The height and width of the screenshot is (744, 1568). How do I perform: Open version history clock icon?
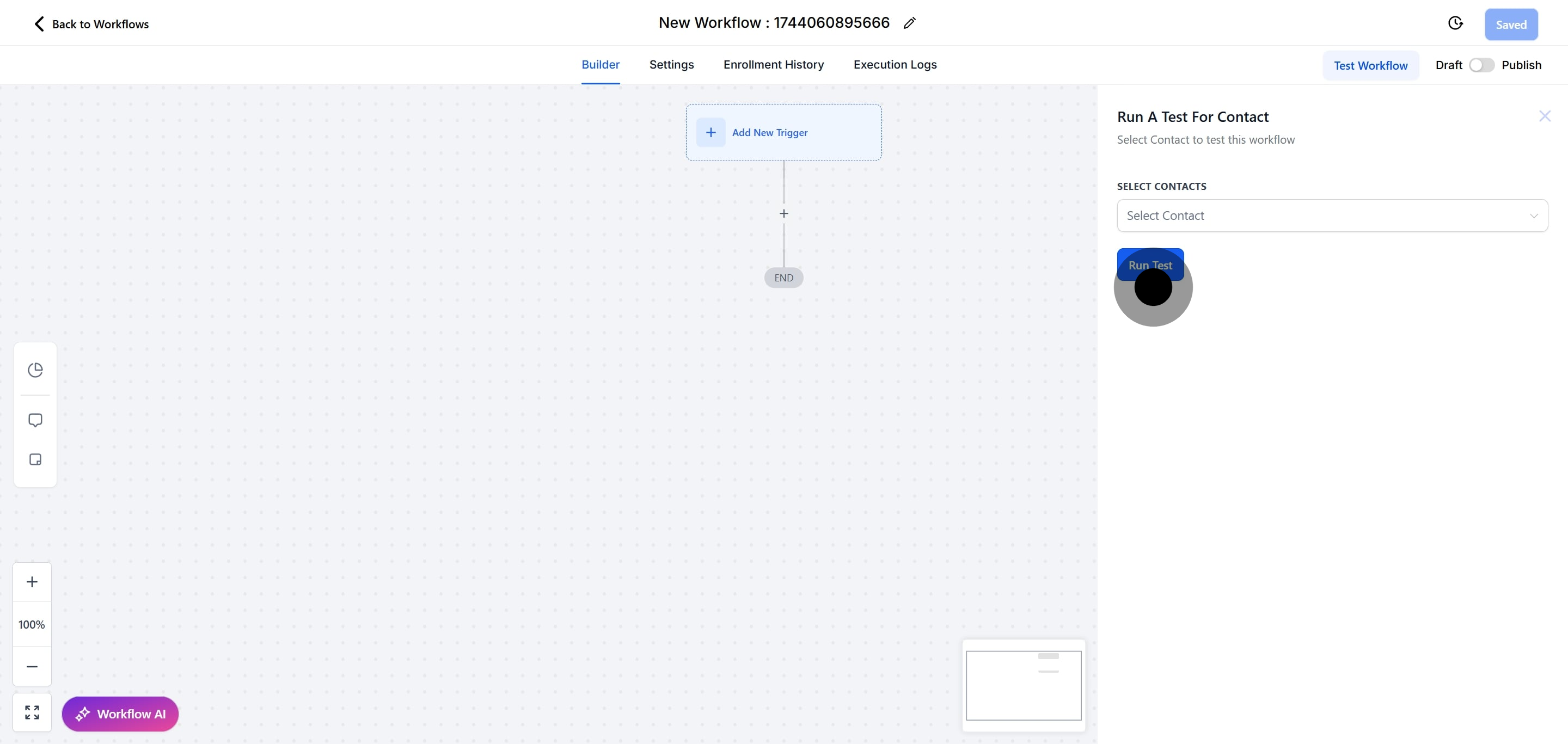[1455, 23]
